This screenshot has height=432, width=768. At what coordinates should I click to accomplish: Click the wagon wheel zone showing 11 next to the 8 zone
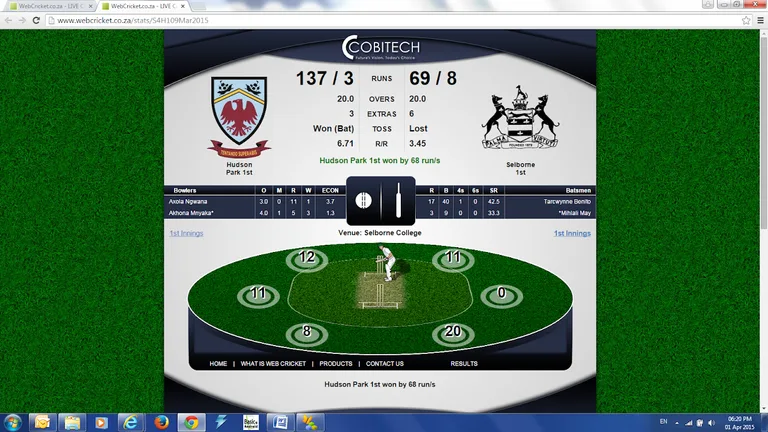point(258,295)
